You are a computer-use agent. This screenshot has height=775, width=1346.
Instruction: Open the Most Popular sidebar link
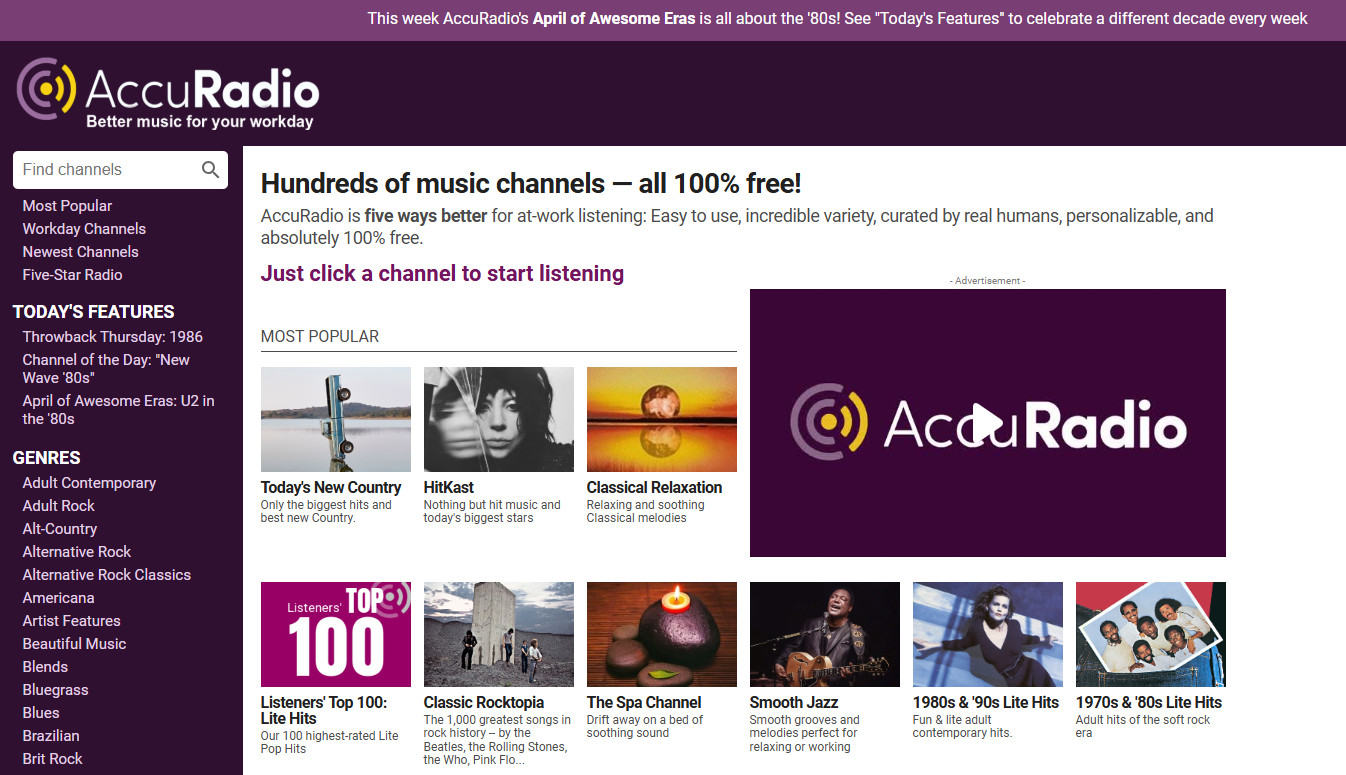point(67,206)
